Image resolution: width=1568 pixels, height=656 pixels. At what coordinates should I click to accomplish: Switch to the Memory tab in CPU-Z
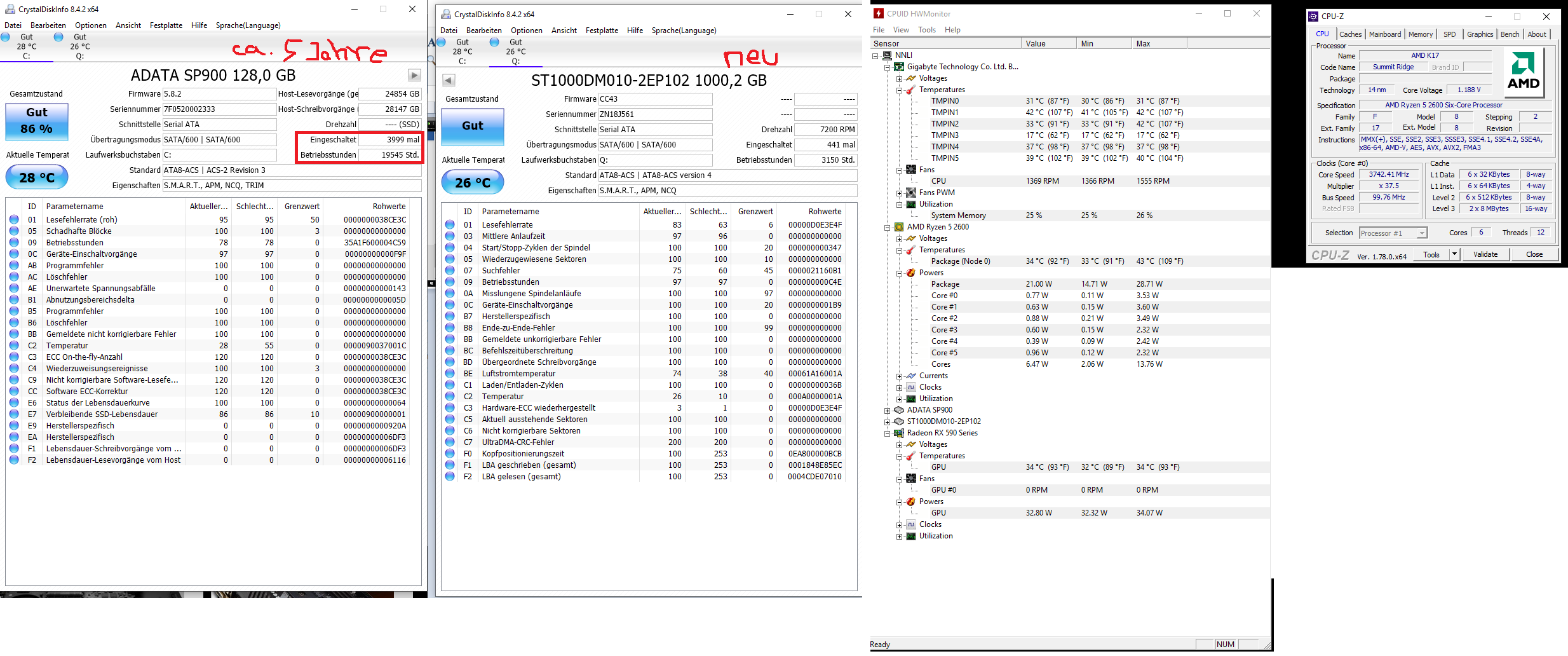tap(1421, 34)
